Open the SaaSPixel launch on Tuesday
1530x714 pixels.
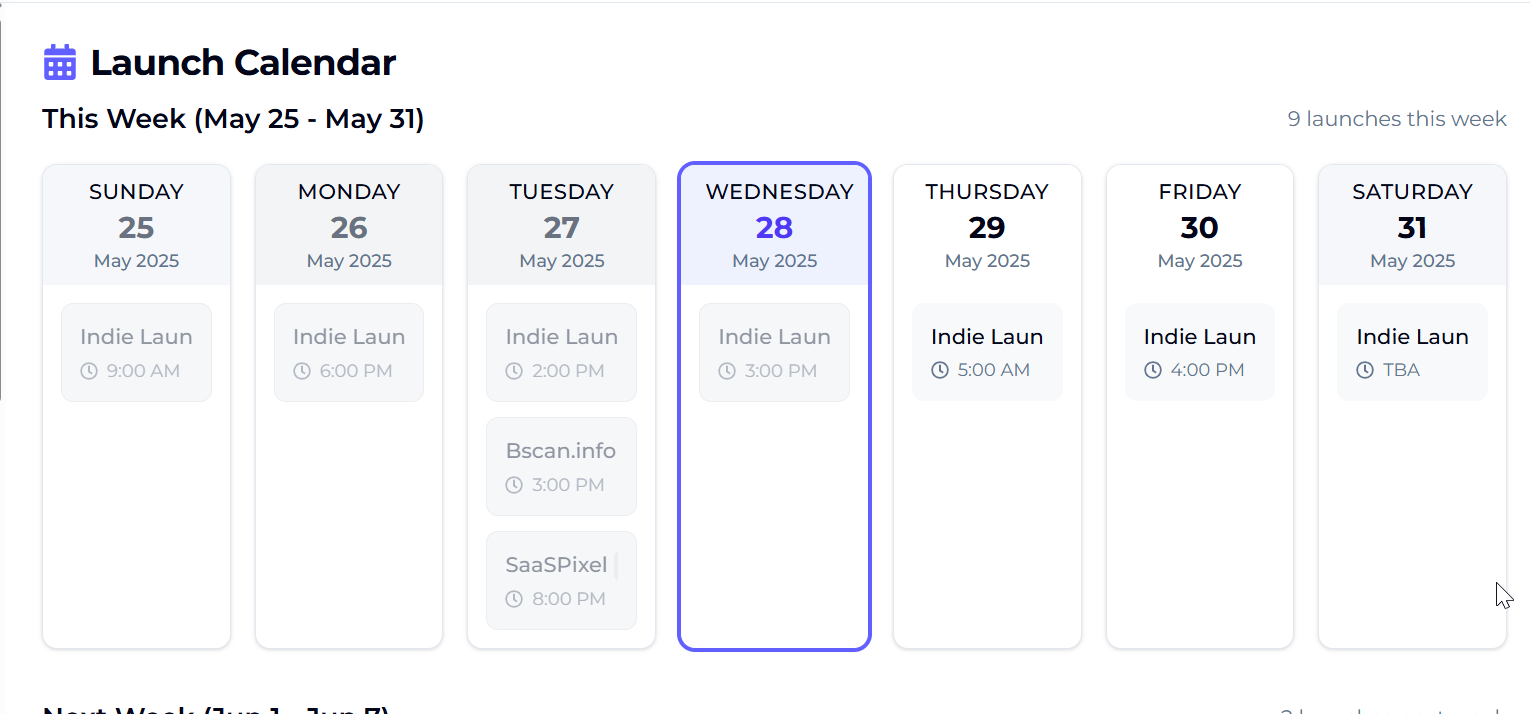[561, 580]
